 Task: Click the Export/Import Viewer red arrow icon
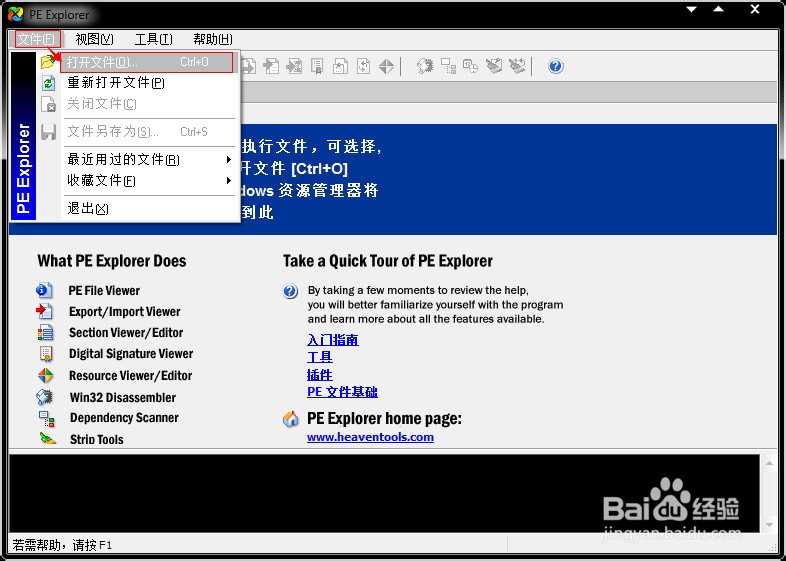[x=44, y=311]
